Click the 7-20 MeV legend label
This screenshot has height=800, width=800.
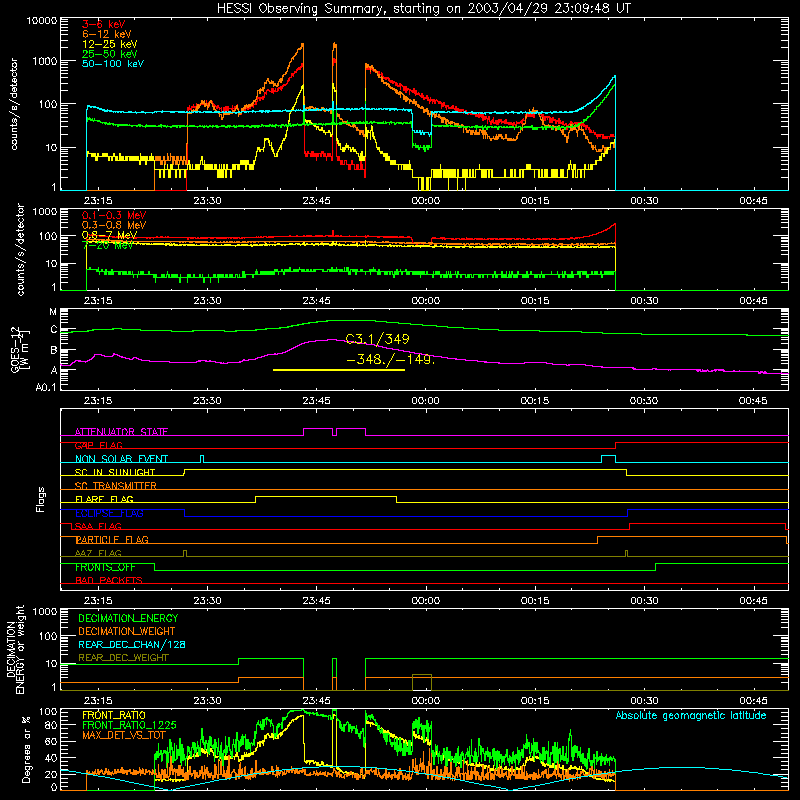click(108, 245)
